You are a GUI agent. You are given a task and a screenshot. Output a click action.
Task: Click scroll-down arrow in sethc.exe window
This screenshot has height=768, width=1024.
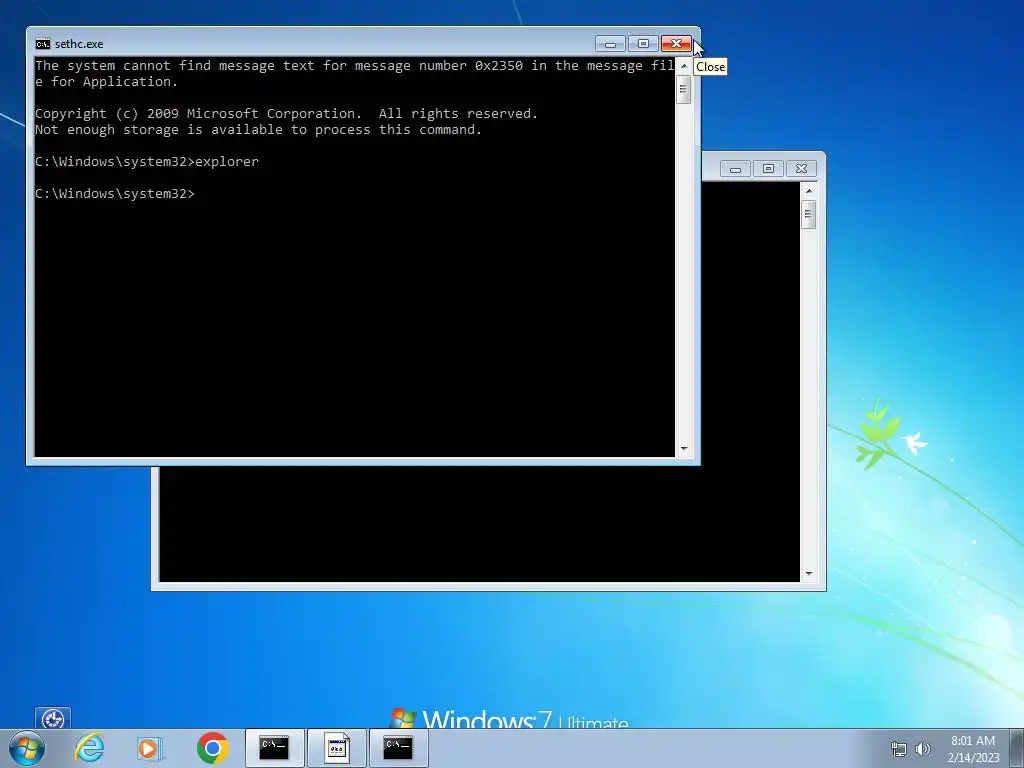pyautogui.click(x=684, y=449)
